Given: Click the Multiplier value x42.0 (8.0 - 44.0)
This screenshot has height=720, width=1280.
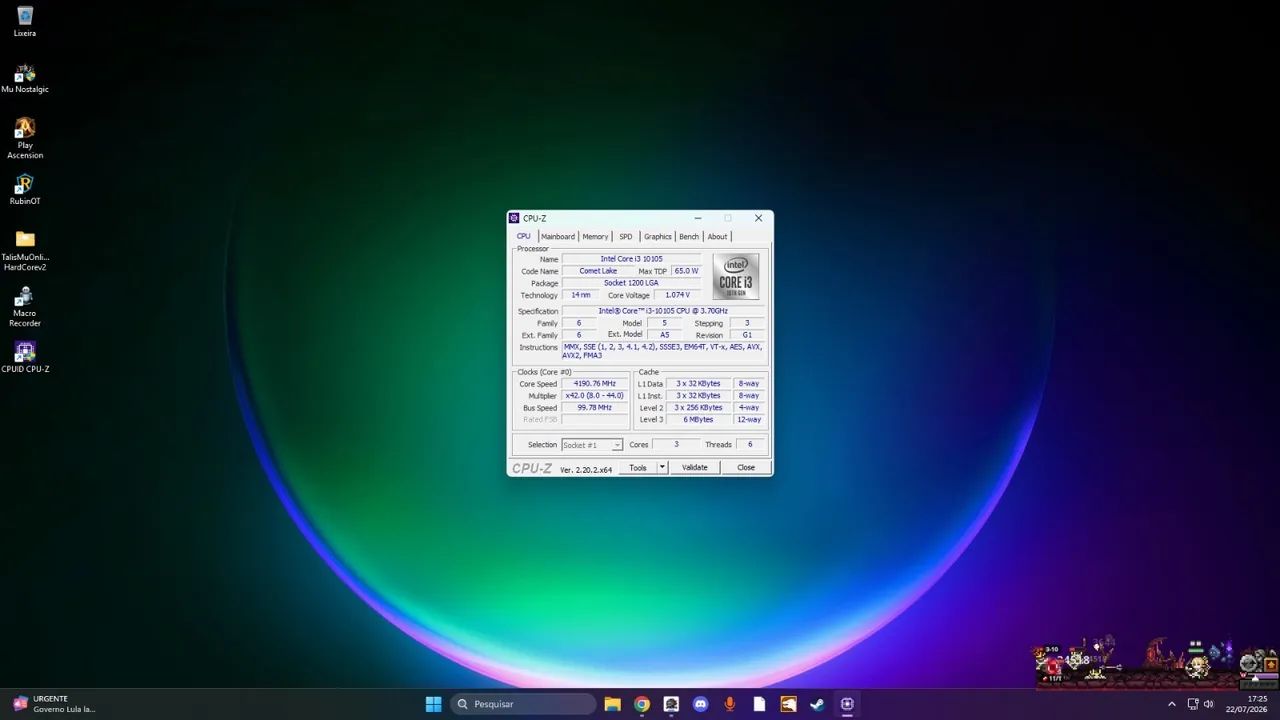Looking at the screenshot, I should (595, 396).
